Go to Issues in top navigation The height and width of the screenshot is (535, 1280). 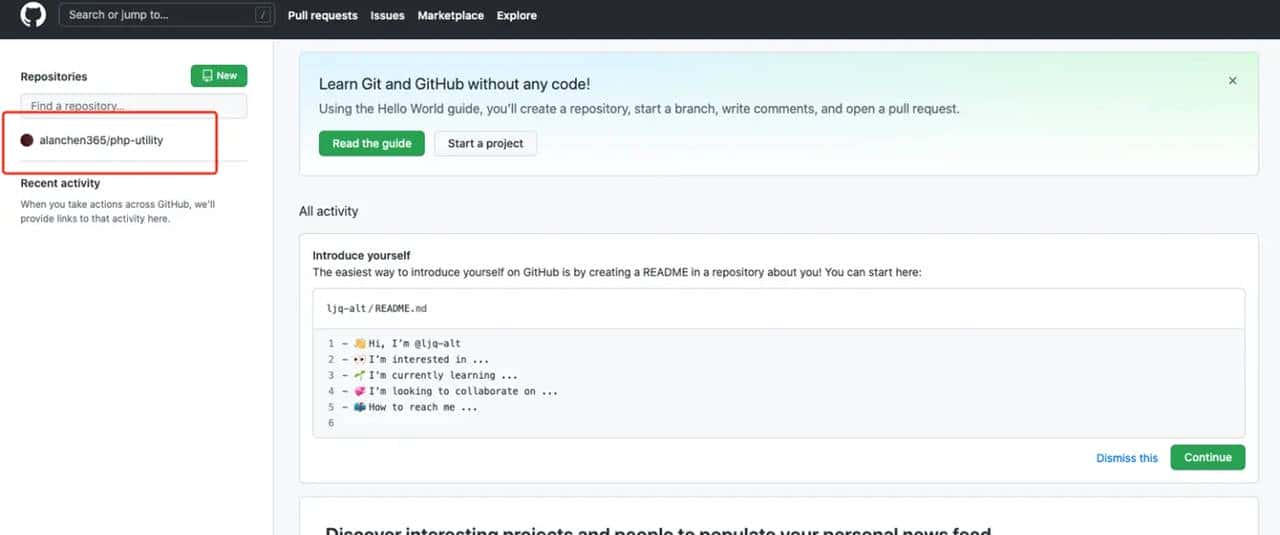387,16
